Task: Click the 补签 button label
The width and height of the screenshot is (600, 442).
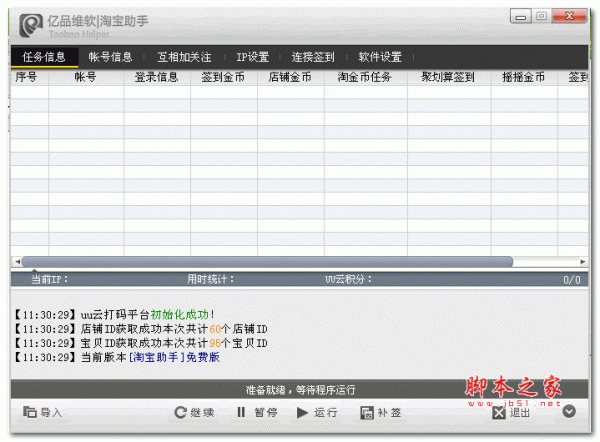Action: click(389, 413)
